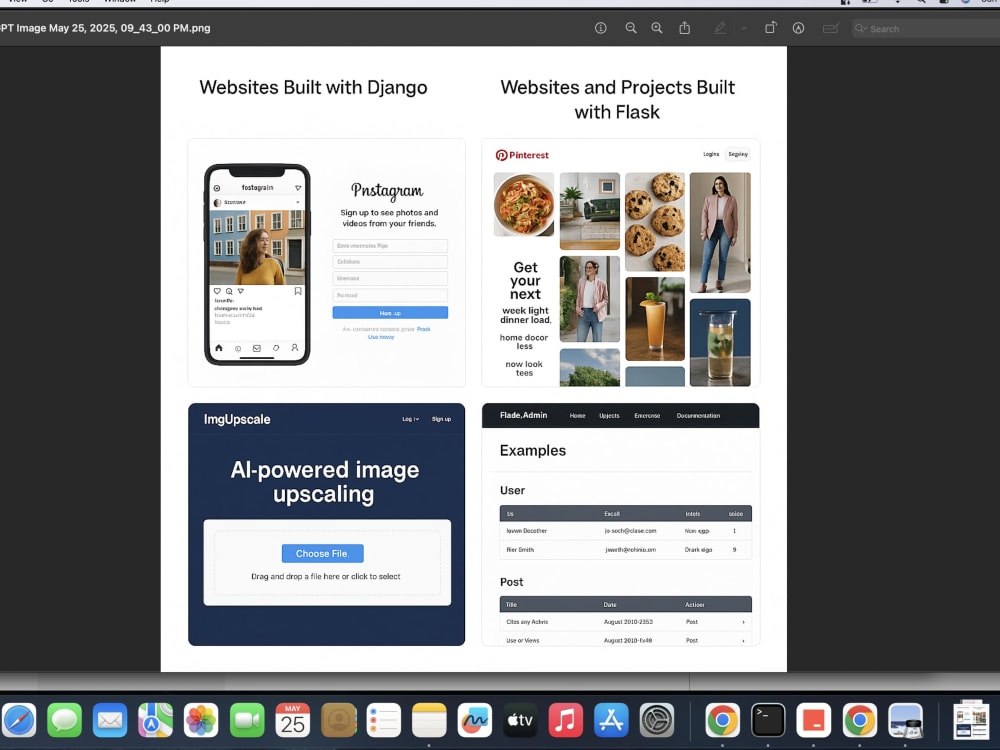This screenshot has width=1000, height=750.
Task: Open Messages from the Dock
Action: 64,720
